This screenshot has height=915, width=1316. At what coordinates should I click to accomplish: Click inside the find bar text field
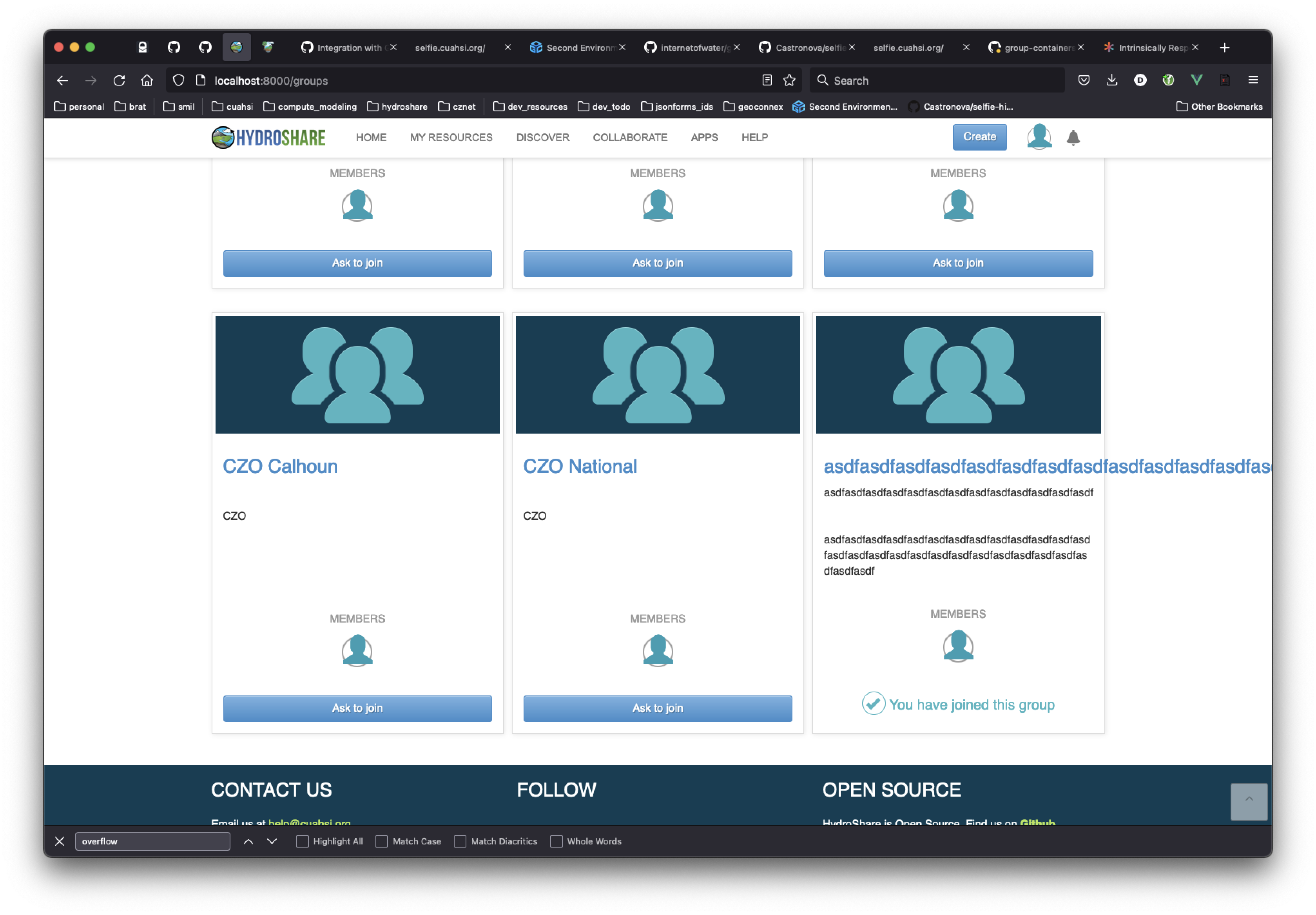152,841
